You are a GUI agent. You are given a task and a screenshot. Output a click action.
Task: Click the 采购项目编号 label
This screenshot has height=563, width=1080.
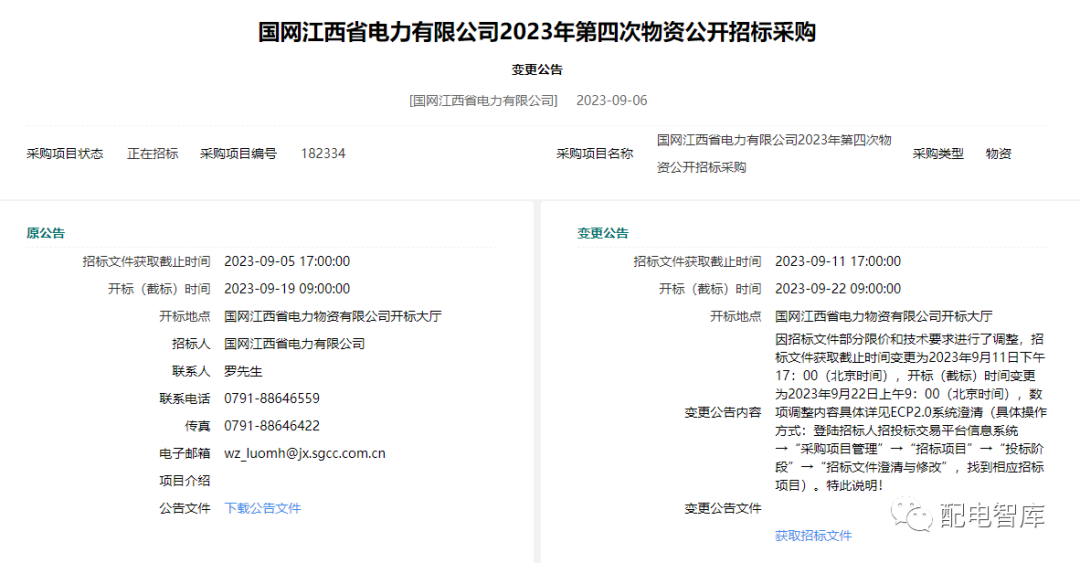coord(238,154)
